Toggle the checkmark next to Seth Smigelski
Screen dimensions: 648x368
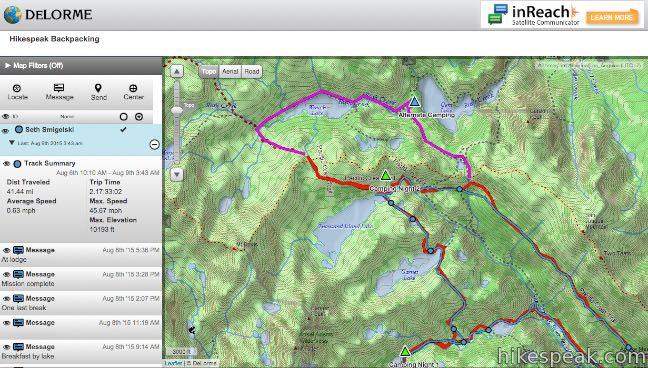pos(123,129)
